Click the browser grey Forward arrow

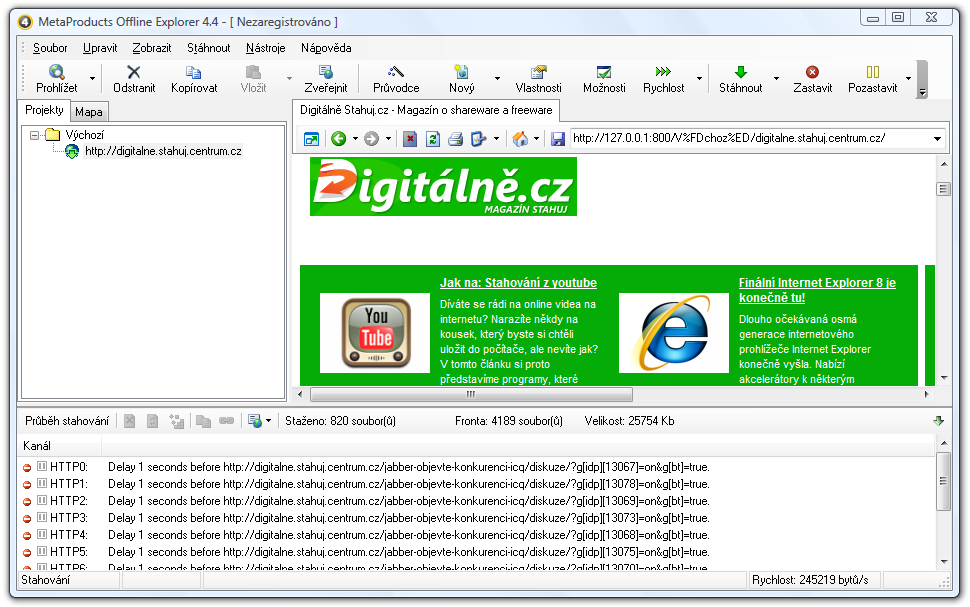coord(371,139)
